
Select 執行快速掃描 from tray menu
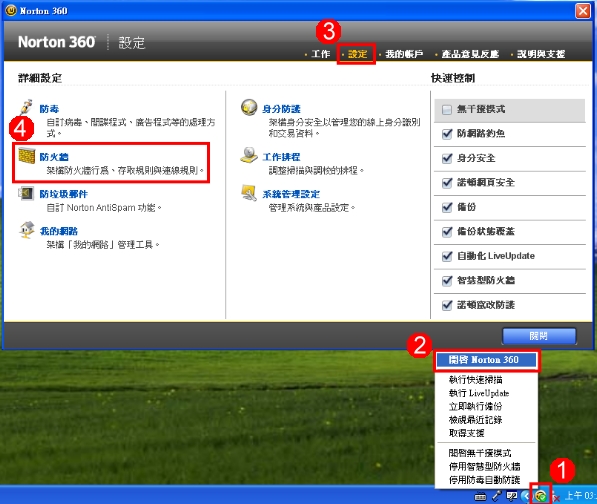click(476, 380)
